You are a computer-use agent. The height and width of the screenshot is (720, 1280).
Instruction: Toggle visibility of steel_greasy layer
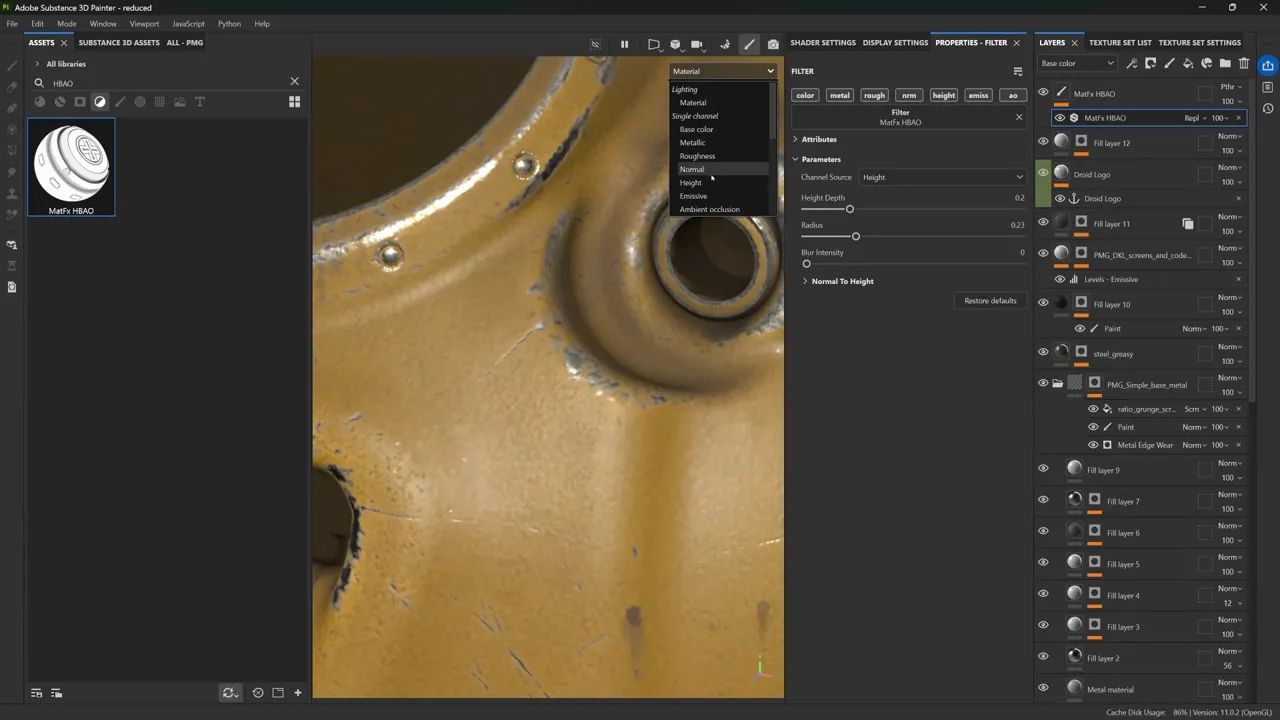1043,352
